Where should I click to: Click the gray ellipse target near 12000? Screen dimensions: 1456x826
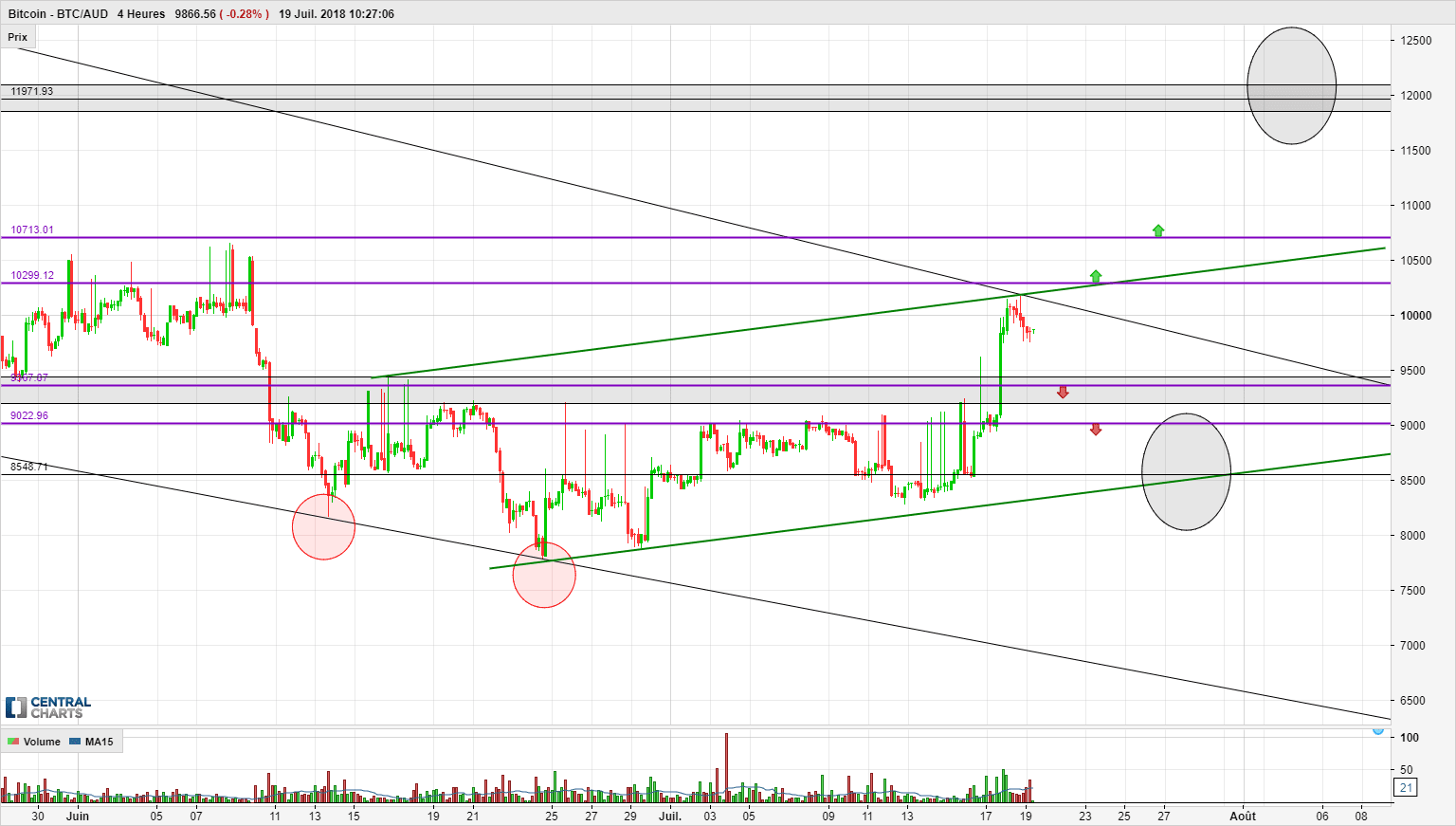(1291, 85)
